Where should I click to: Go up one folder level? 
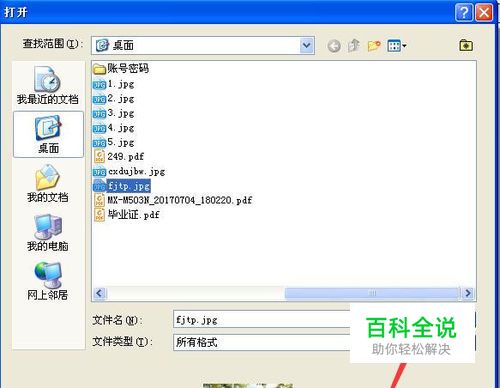click(354, 45)
